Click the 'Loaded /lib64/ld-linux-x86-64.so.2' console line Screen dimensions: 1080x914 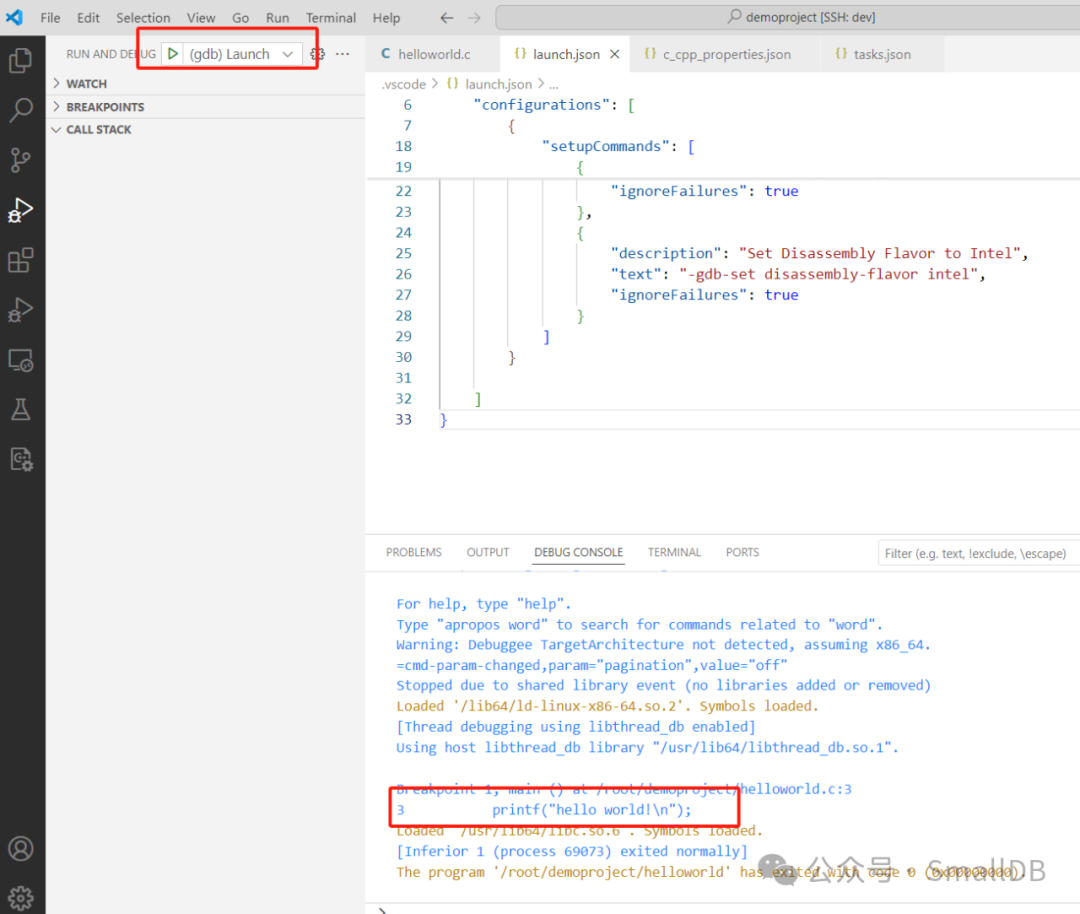pos(607,706)
